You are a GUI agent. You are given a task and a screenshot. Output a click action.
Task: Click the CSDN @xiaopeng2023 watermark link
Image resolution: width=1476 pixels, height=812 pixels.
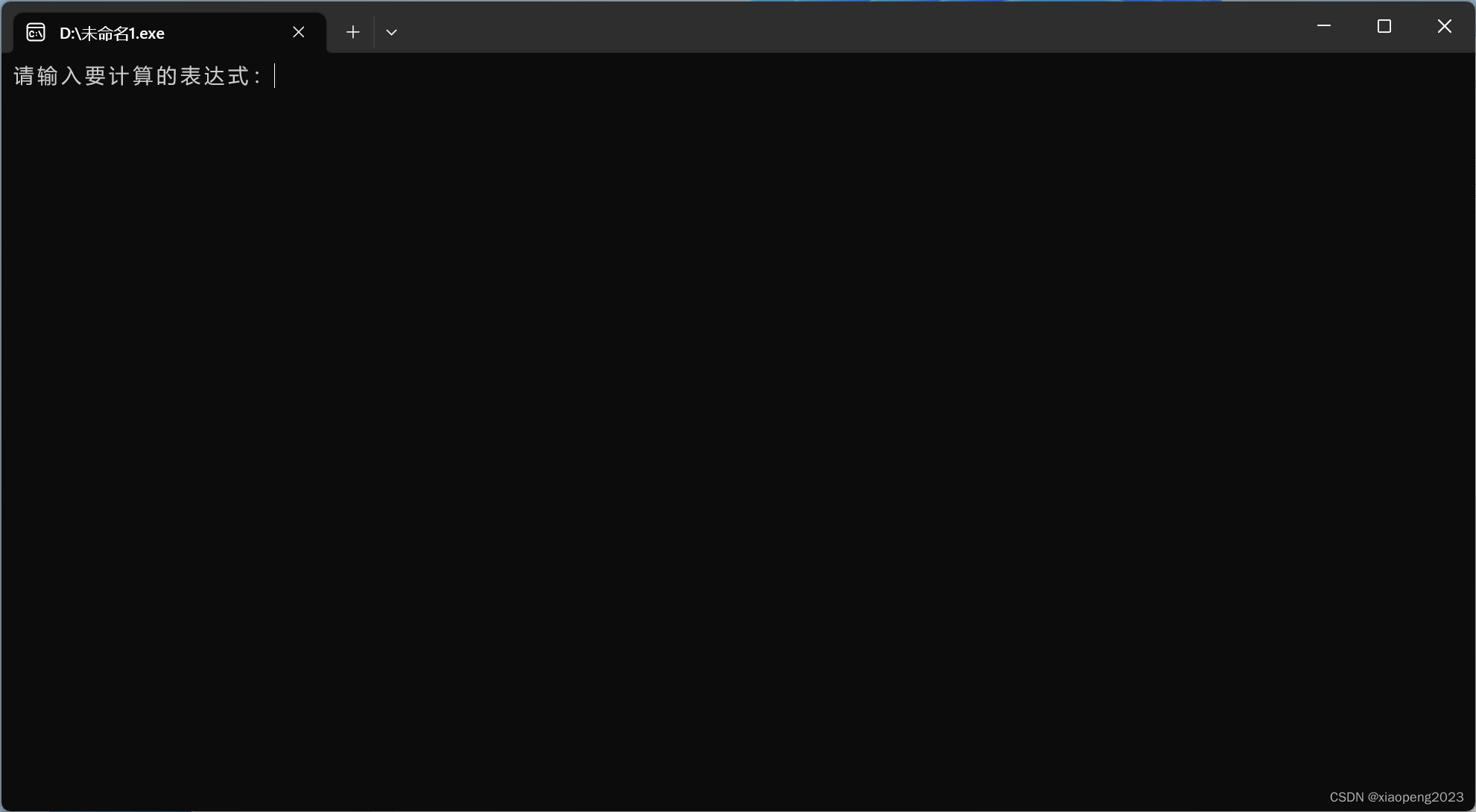[x=1398, y=796]
